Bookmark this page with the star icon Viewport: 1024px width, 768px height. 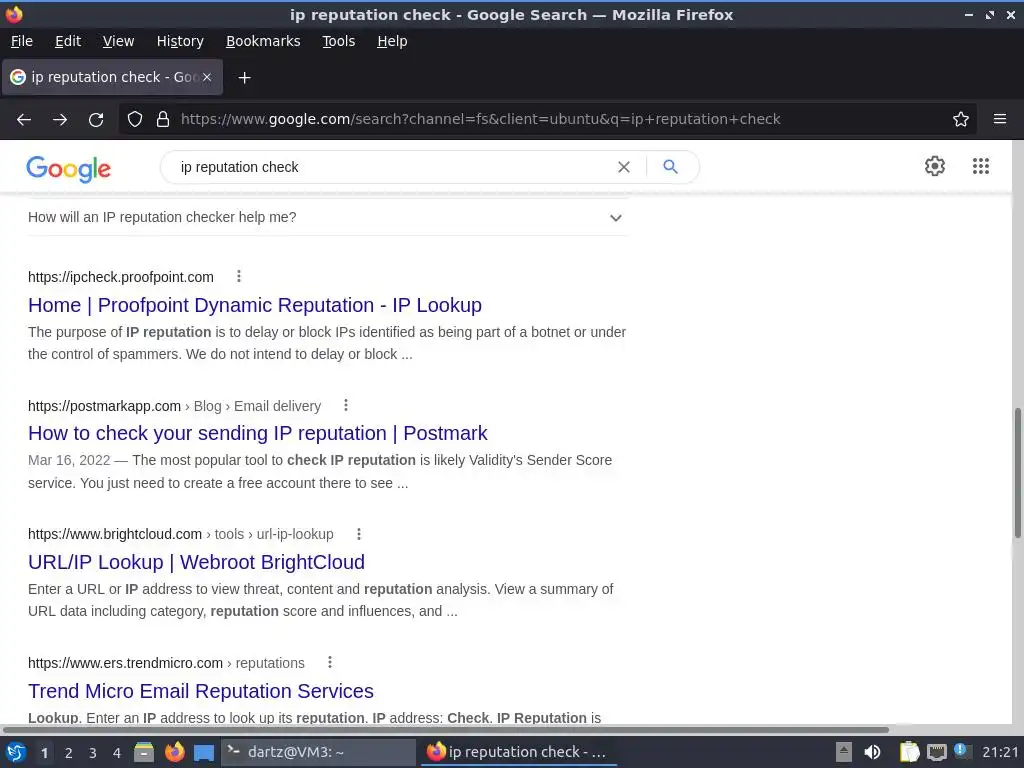click(x=961, y=119)
